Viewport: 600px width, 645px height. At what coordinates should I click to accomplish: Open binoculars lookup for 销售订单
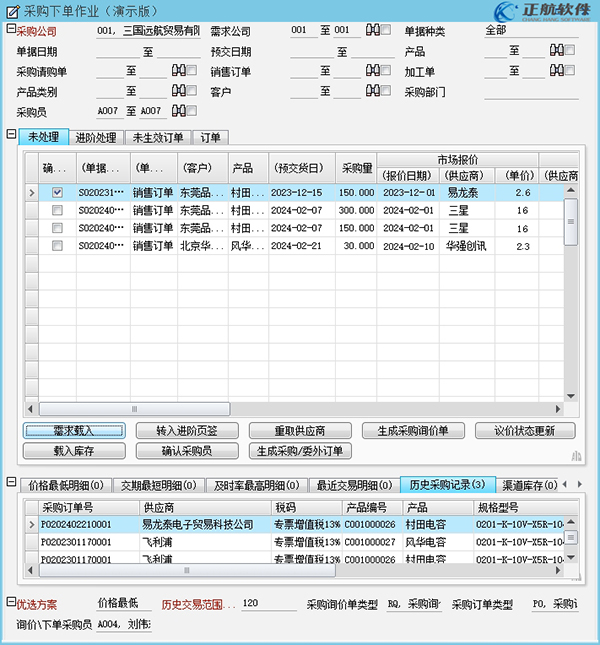pos(373,70)
